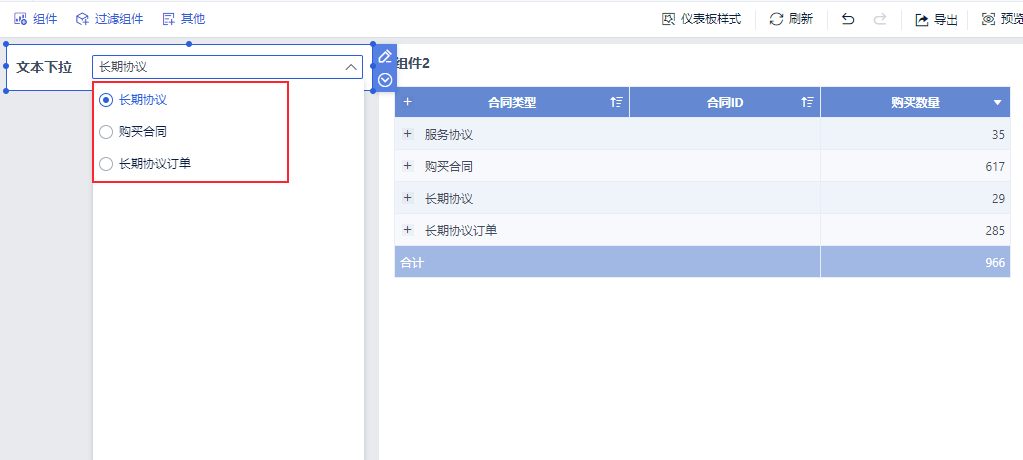Click the 合同ID column header
Screen dimensions: 1023x460
pyautogui.click(x=725, y=102)
